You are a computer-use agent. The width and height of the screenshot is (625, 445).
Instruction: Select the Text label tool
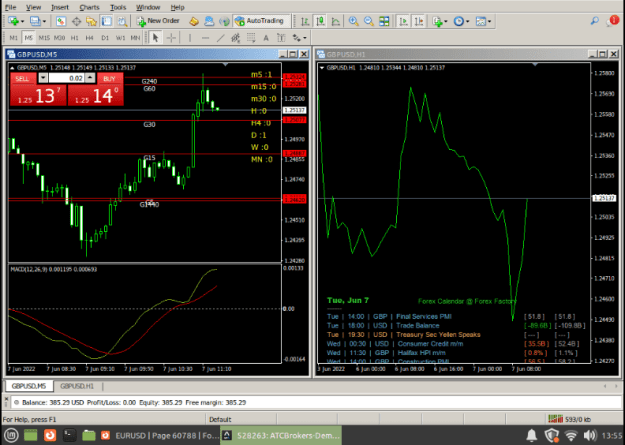pos(266,38)
